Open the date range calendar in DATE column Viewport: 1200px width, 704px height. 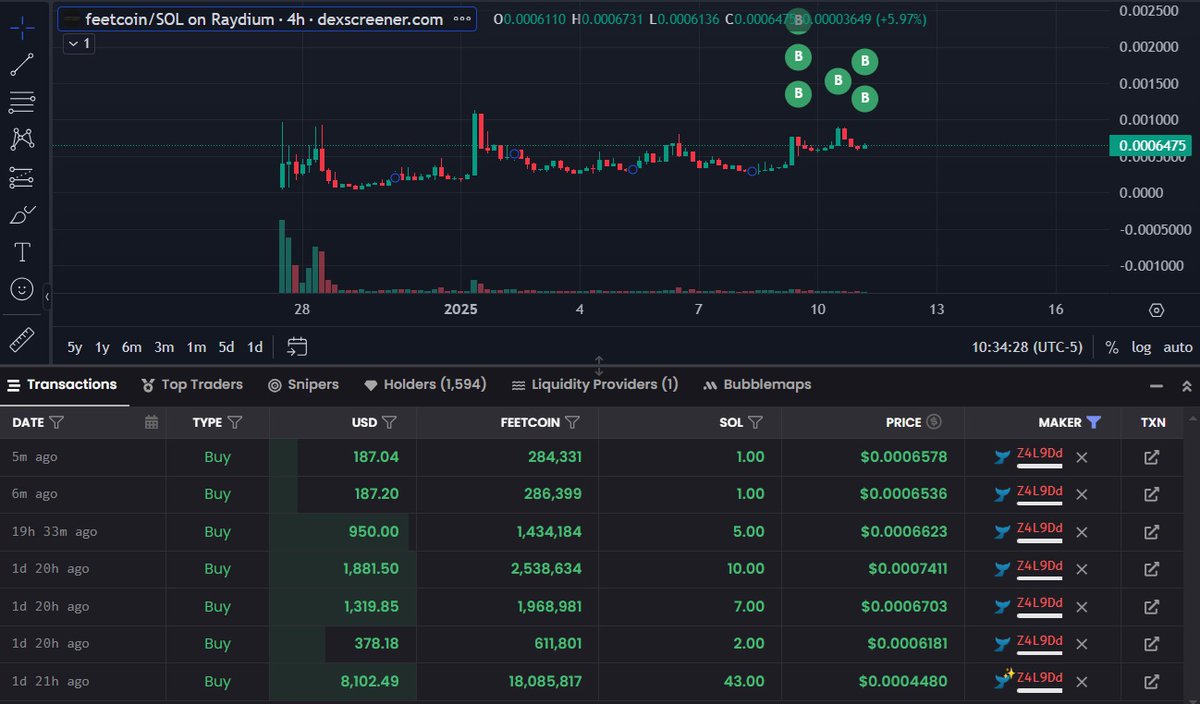151,422
